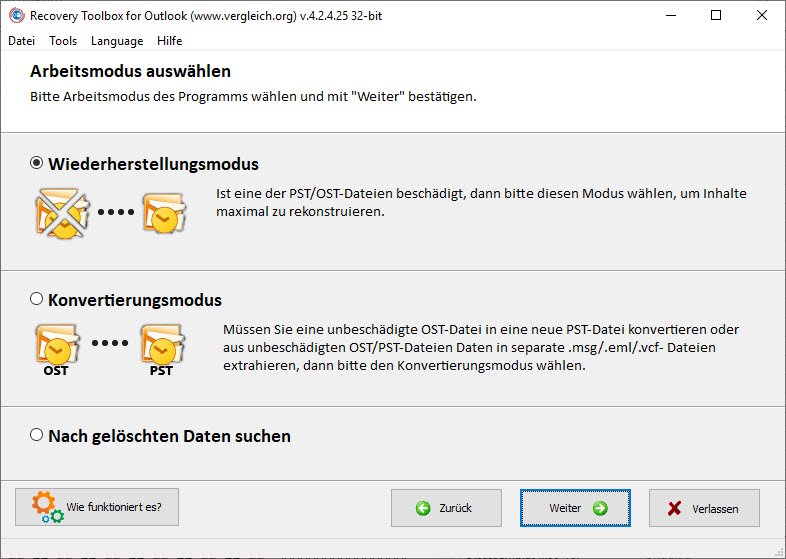Screen dimensions: 786x559
Task: Open Wie funktioniert es? help
Action: [x=97, y=507]
